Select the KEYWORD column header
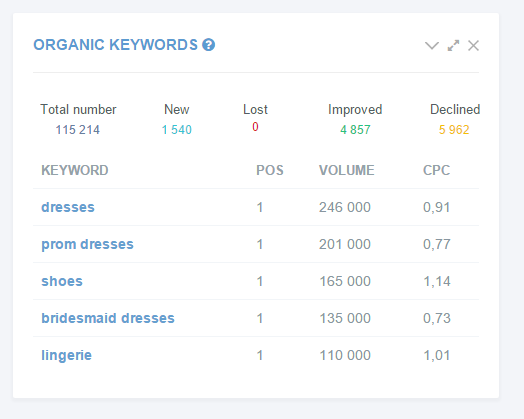This screenshot has width=524, height=419. [x=75, y=170]
